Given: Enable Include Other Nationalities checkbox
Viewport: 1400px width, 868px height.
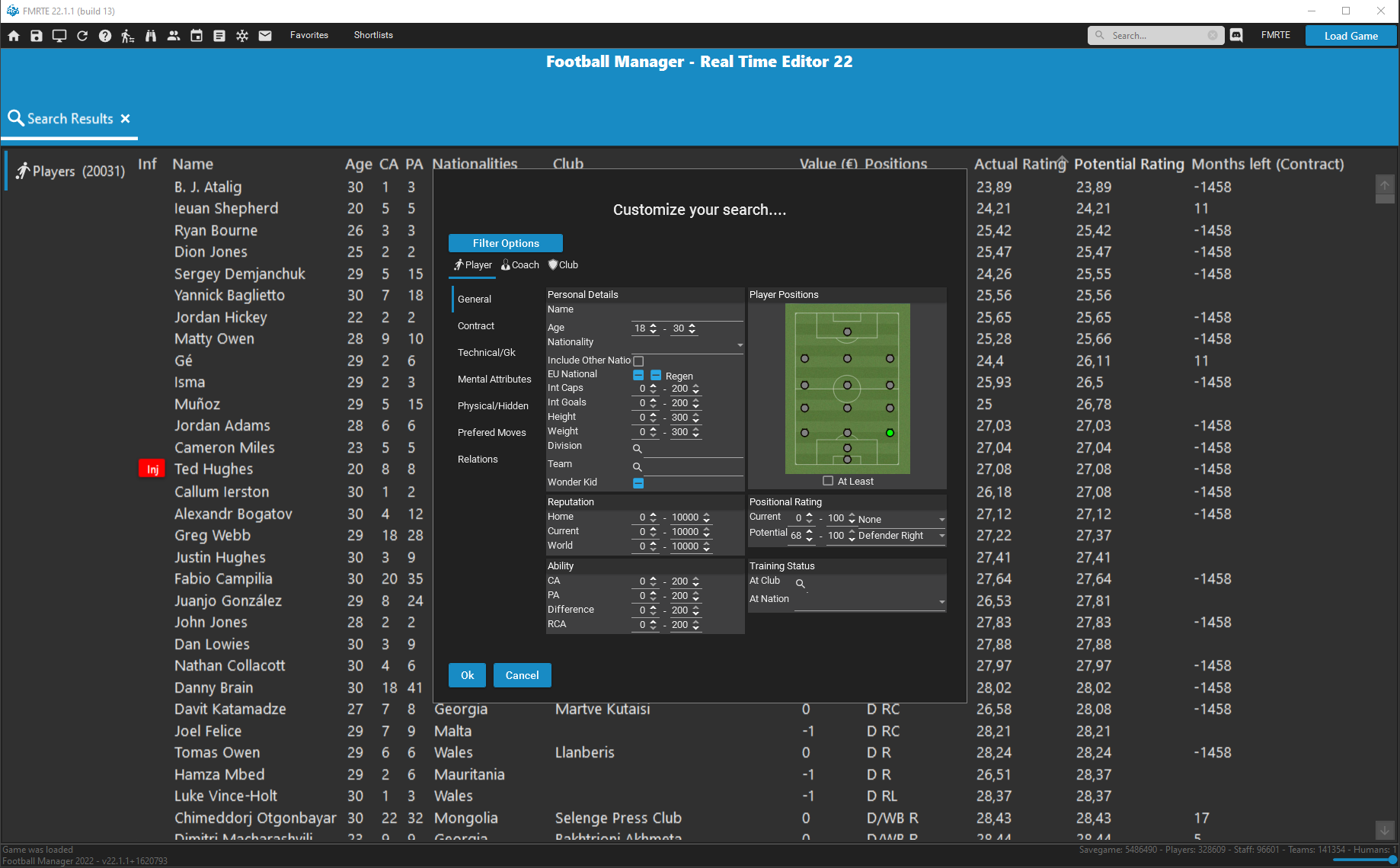Looking at the screenshot, I should (638, 361).
